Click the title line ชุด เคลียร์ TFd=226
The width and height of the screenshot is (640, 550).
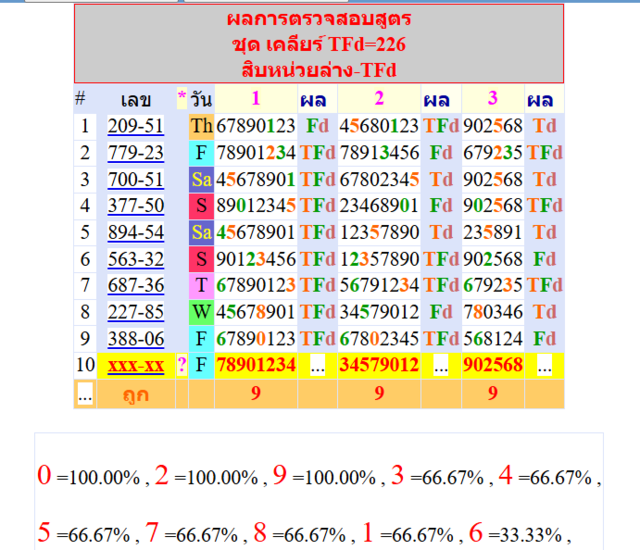coord(319,44)
